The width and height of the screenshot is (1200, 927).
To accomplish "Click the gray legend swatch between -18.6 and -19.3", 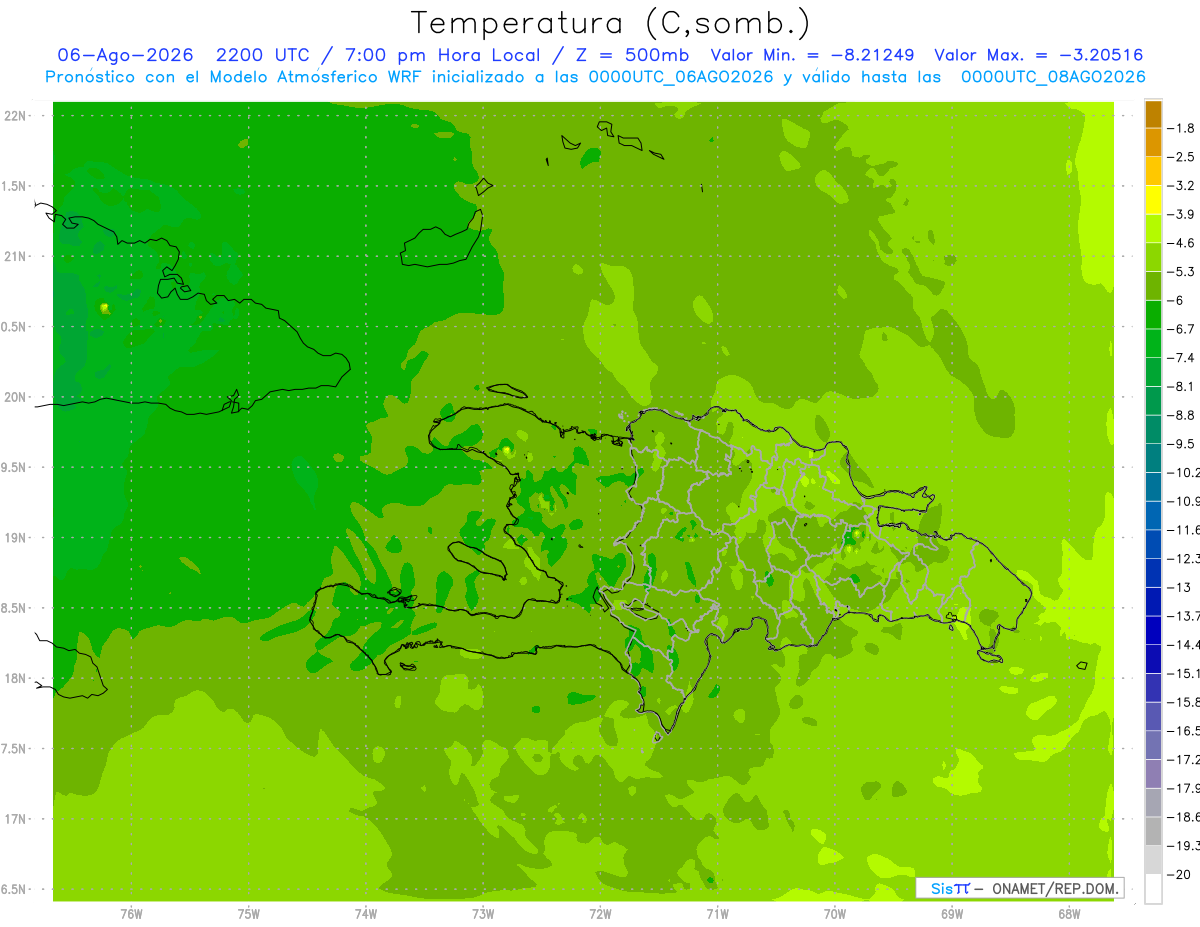I will click(x=1153, y=831).
